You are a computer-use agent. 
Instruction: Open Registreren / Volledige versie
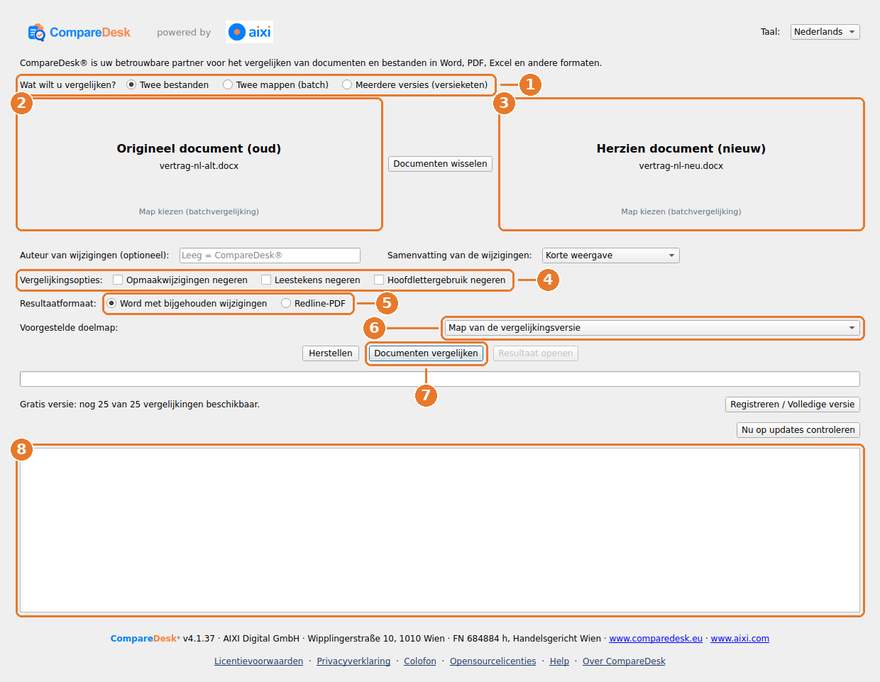point(792,404)
